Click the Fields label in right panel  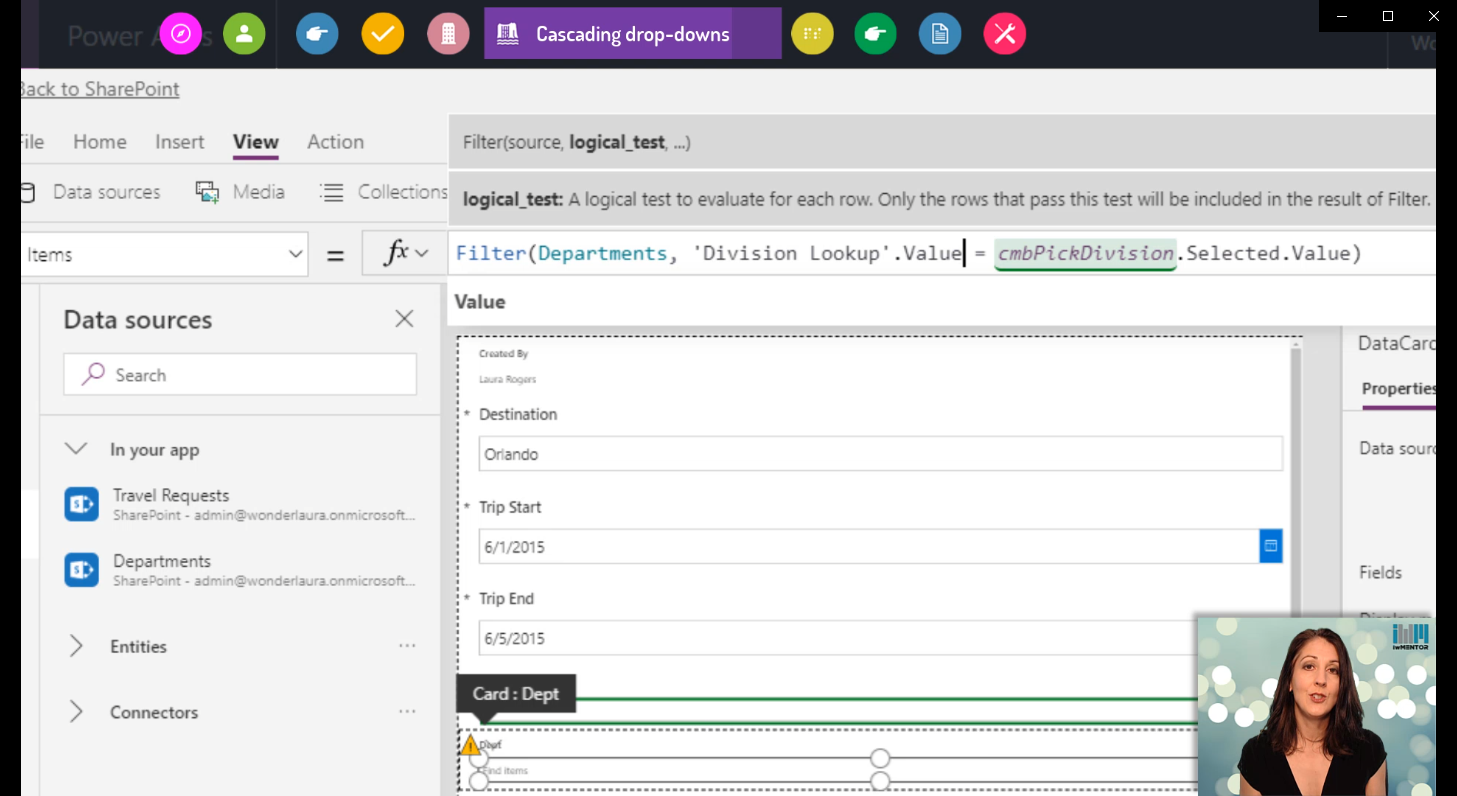(1380, 572)
